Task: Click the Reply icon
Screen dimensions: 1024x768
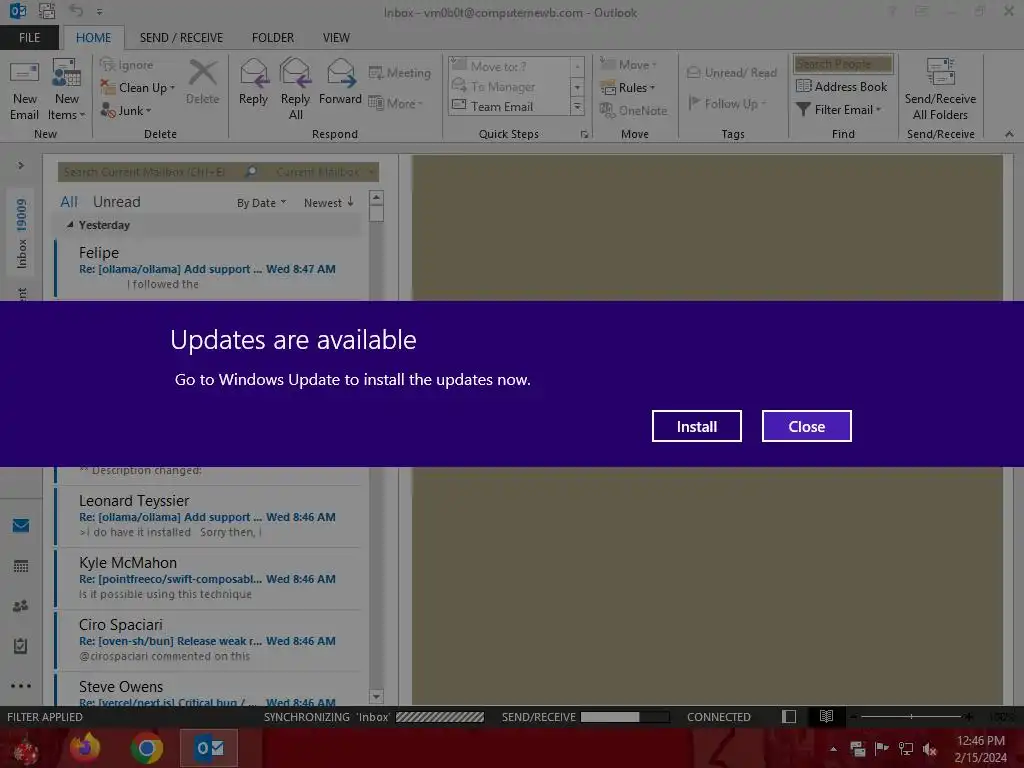Action: [x=253, y=72]
